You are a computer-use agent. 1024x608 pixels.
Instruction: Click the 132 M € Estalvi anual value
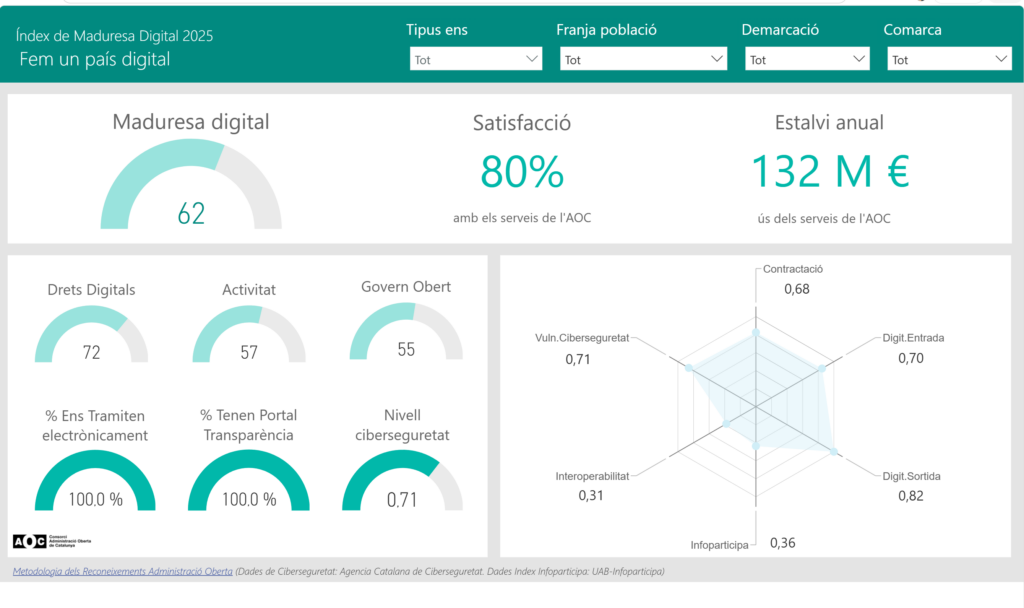(x=830, y=171)
